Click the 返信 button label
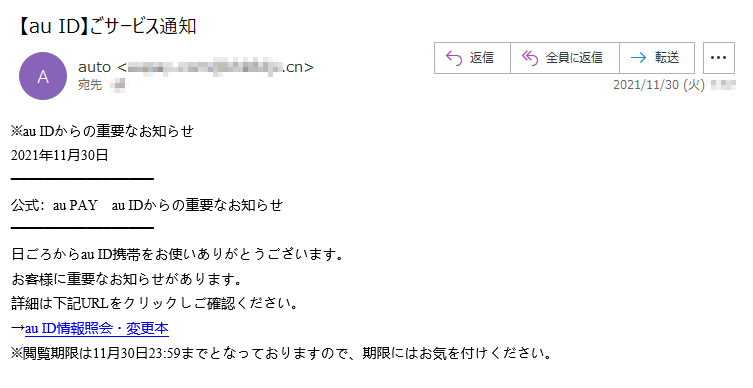This screenshot has height=388, width=753. pyautogui.click(x=482, y=58)
